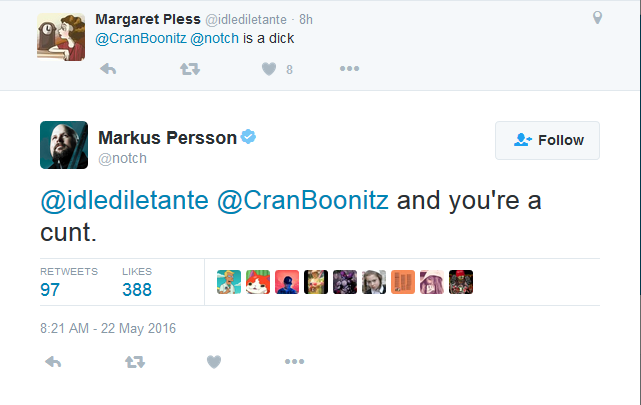641x405 pixels.
Task: Retweet Margaret Pless's tweet
Action: (x=190, y=69)
